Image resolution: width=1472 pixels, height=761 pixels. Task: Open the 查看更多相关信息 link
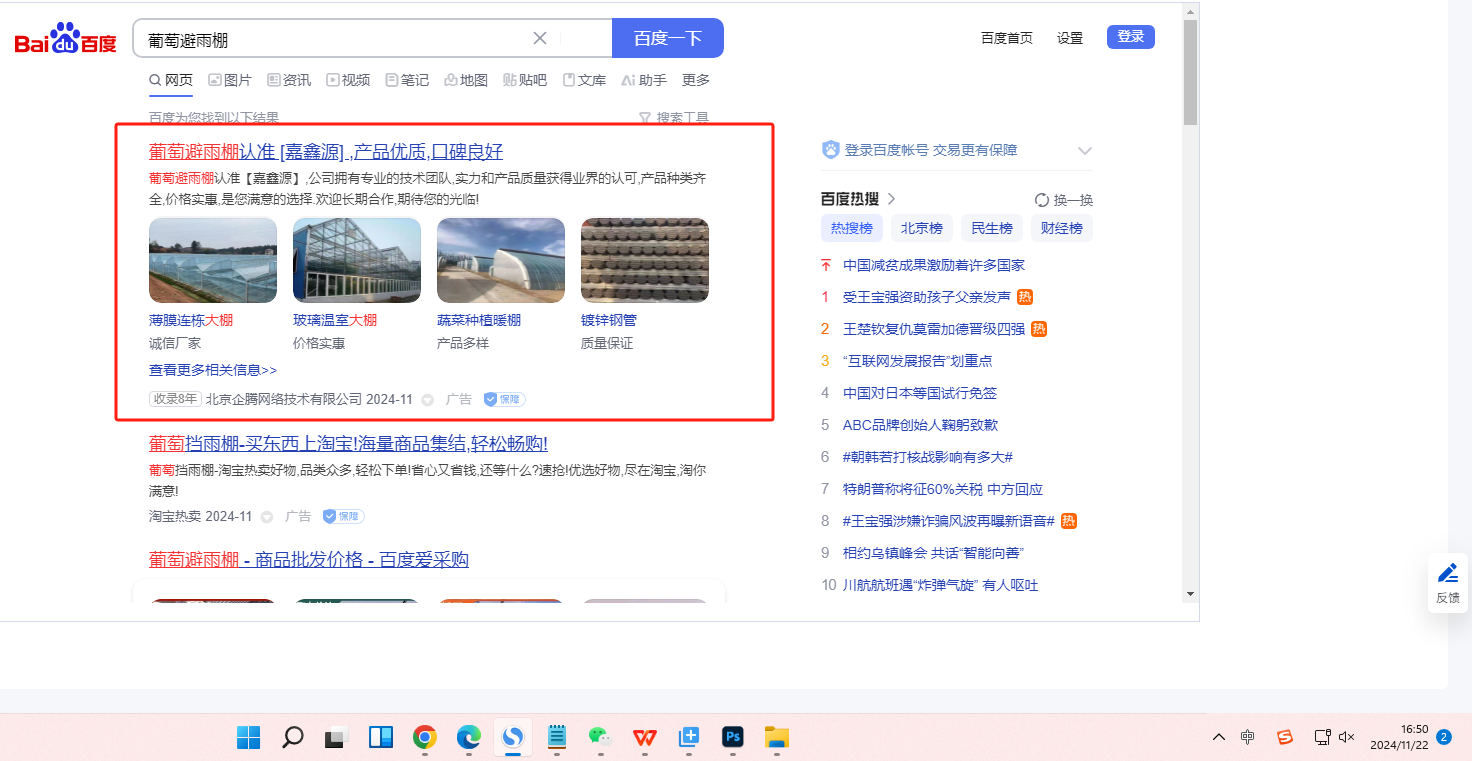213,370
